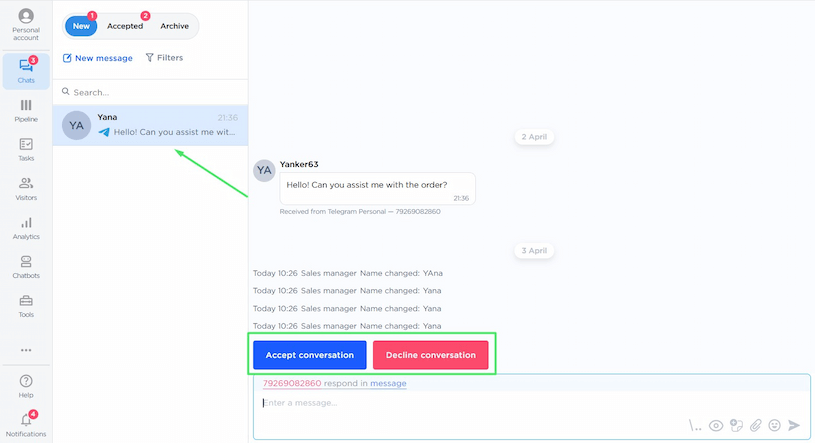Open the Filters options
The image size is (815, 443).
[x=164, y=58]
